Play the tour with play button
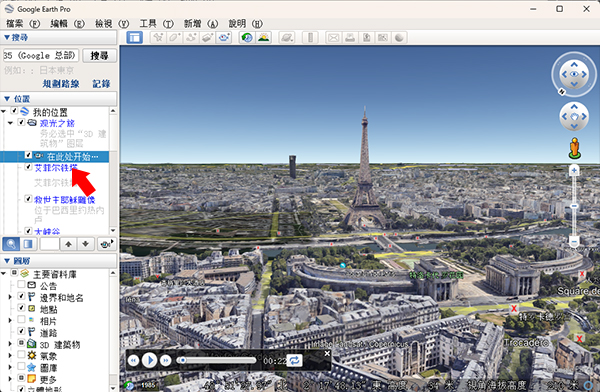 click(x=149, y=360)
